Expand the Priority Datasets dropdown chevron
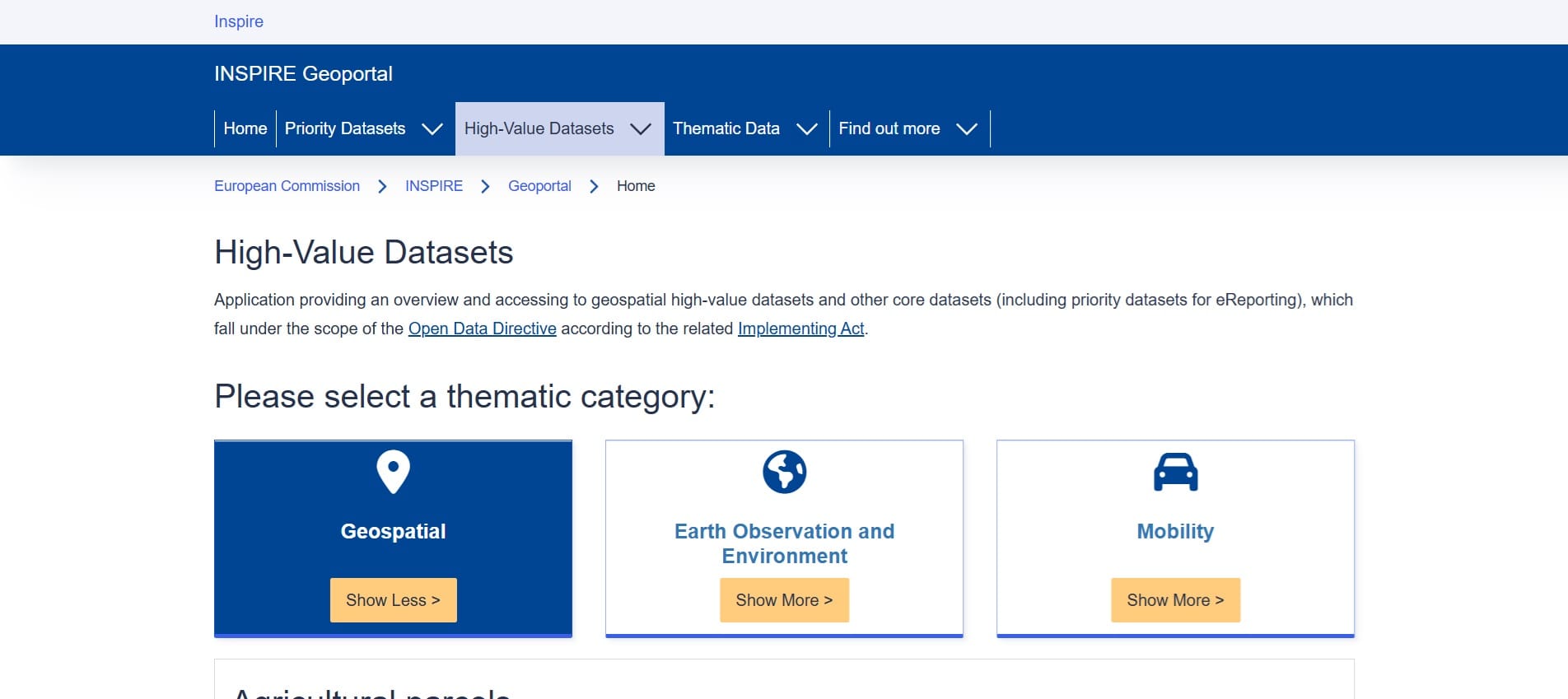This screenshot has width=1568, height=699. point(432,129)
